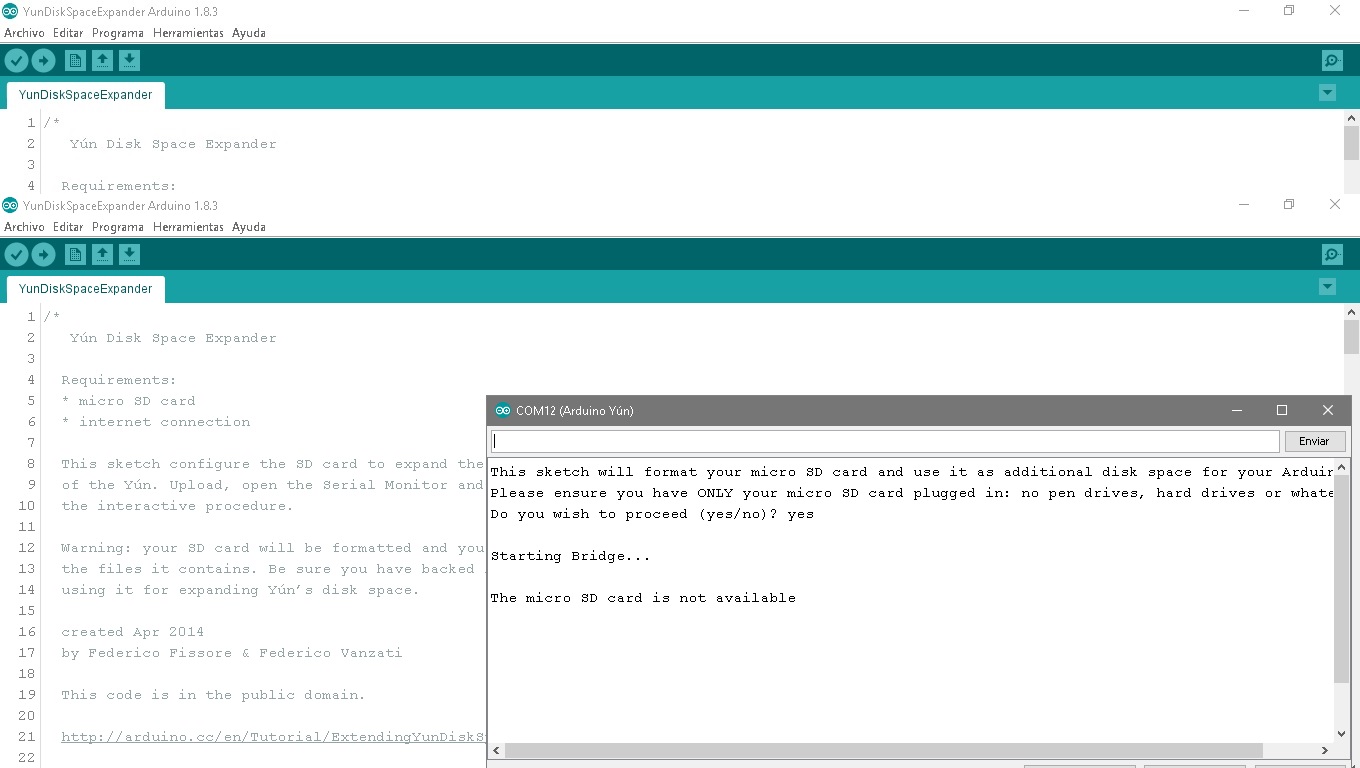The image size is (1360, 768).
Task: Click Enviar button in serial monitor
Action: point(1314,441)
